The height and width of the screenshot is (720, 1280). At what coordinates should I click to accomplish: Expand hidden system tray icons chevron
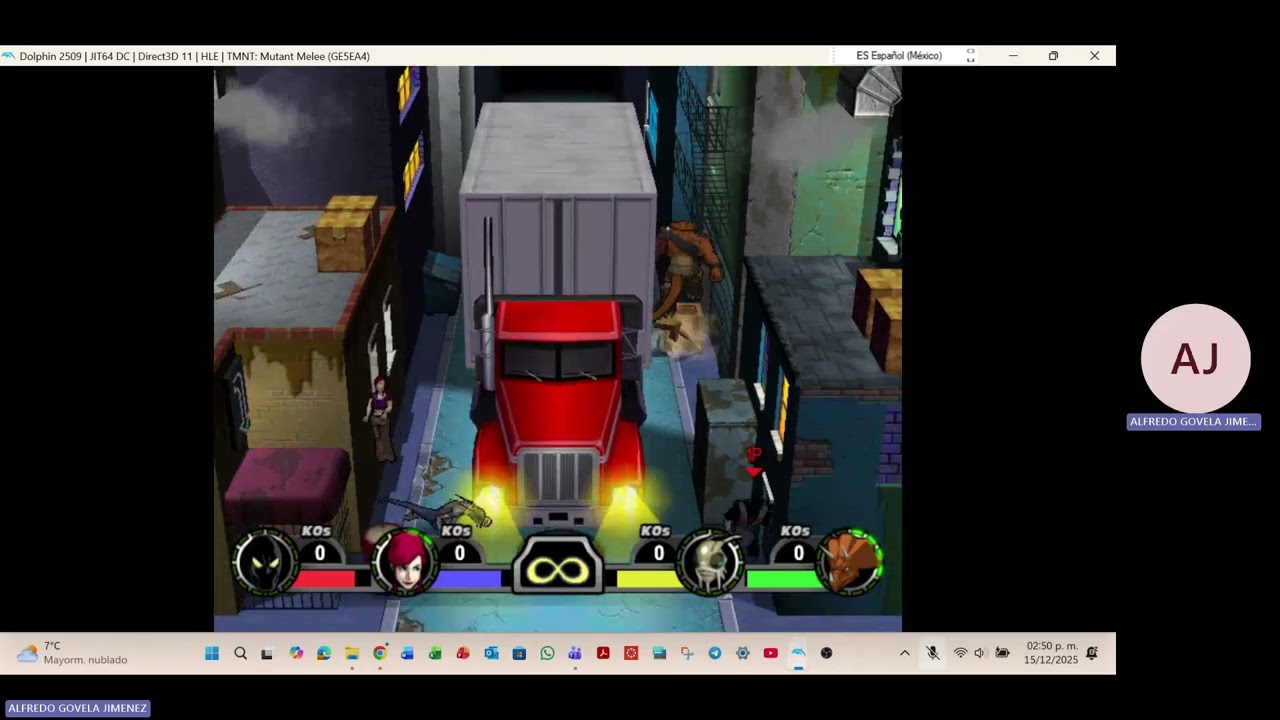coord(904,653)
